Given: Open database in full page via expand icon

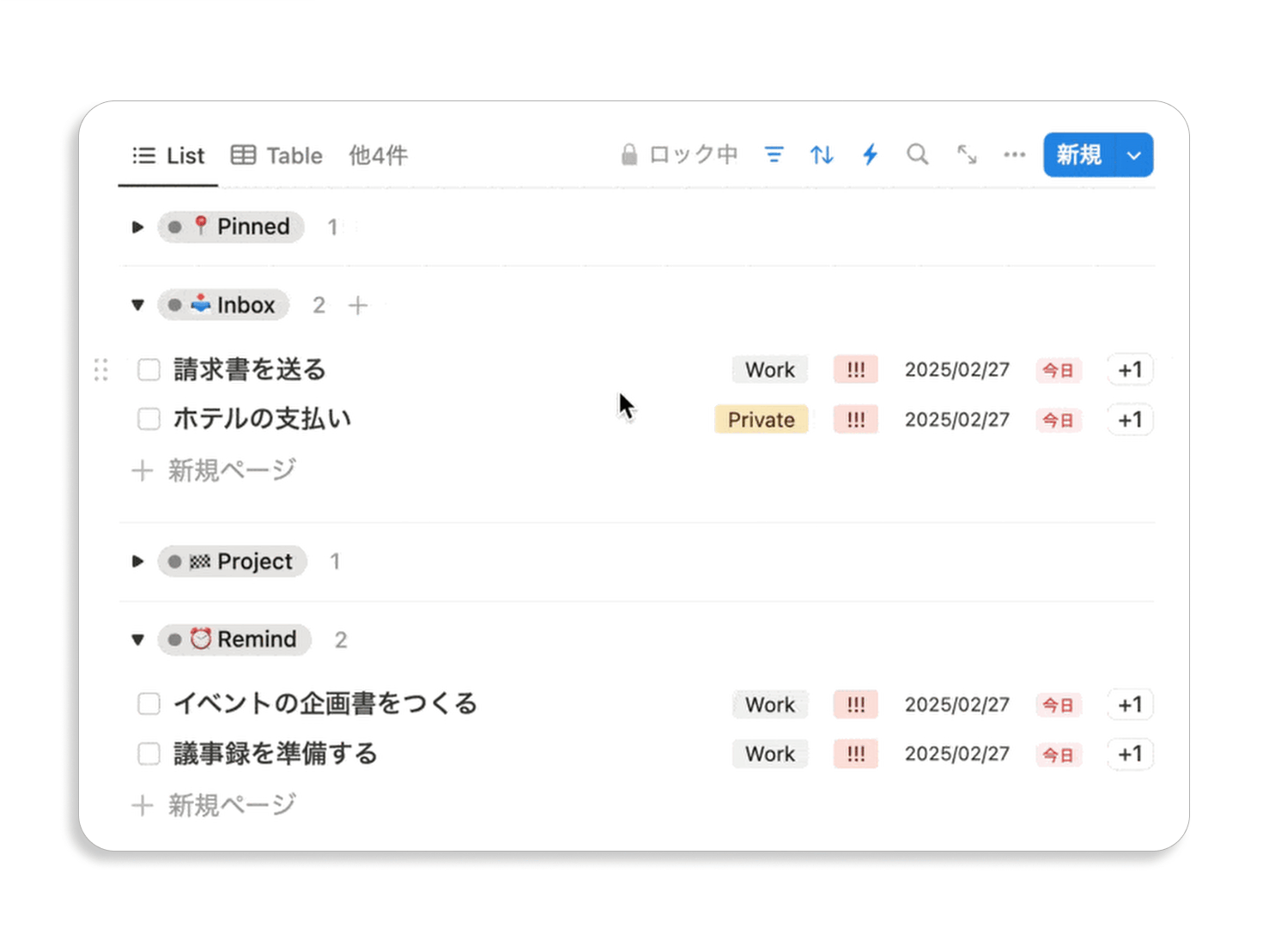Looking at the screenshot, I should pyautogui.click(x=967, y=155).
